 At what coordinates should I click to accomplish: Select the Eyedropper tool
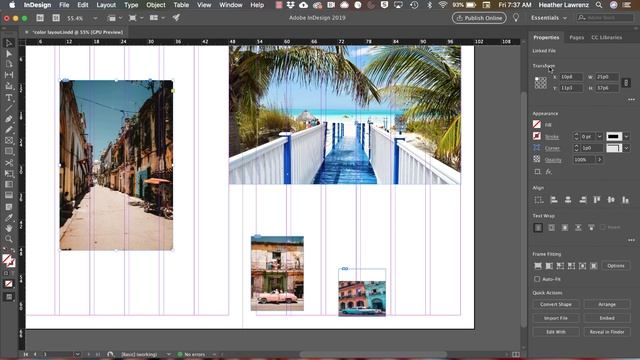(9, 217)
